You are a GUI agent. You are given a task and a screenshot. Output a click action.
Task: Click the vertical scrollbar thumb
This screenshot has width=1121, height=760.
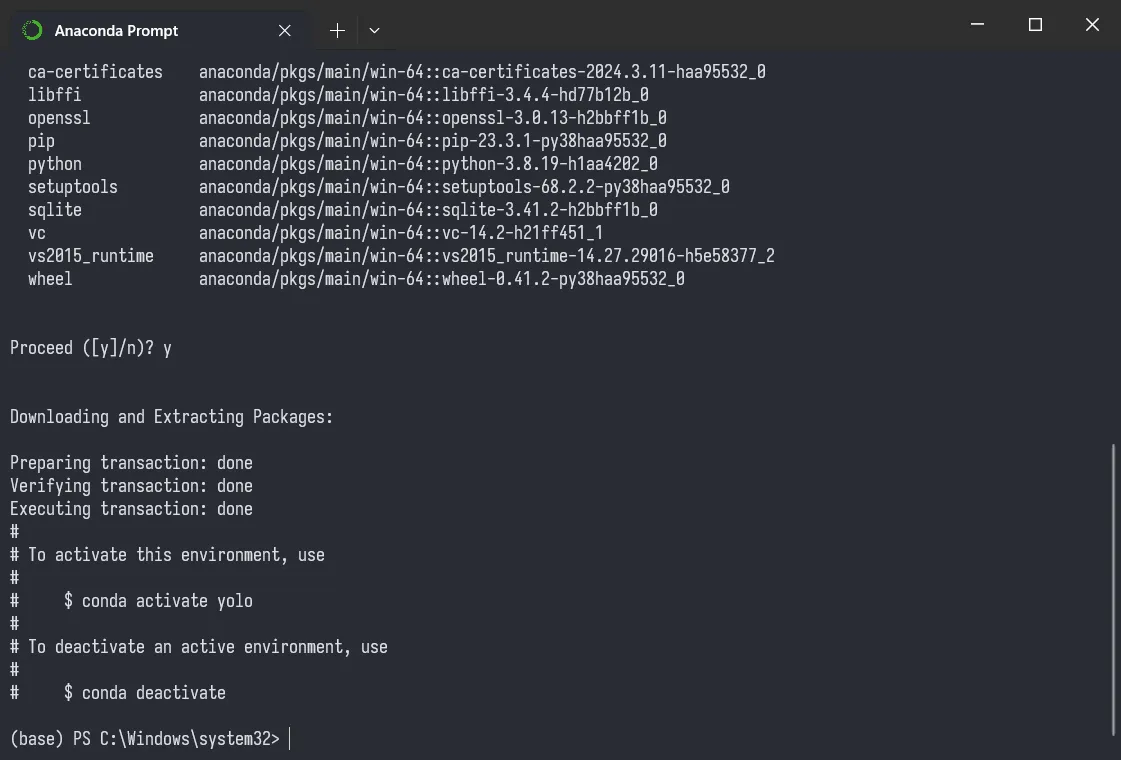pyautogui.click(x=1114, y=590)
